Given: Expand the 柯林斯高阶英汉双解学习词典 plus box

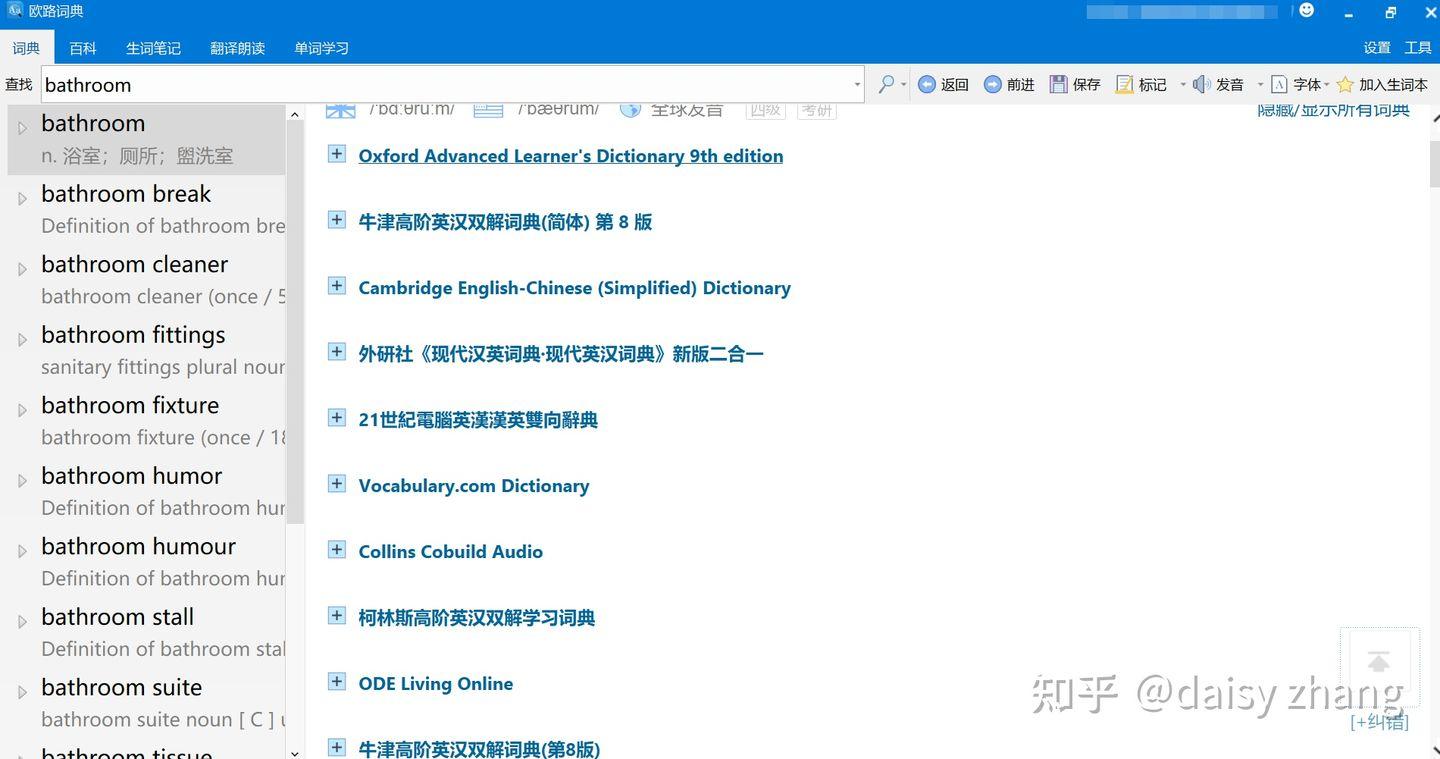Looking at the screenshot, I should tap(337, 616).
